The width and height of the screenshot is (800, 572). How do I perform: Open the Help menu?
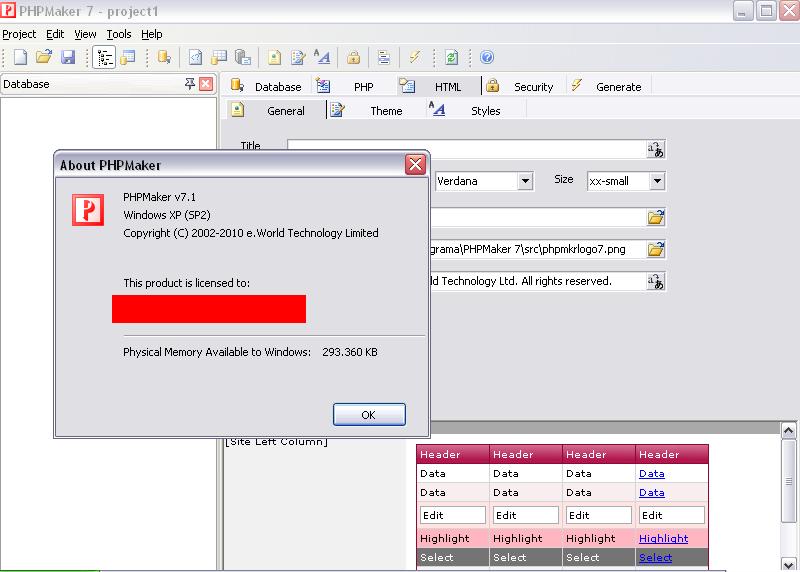152,34
